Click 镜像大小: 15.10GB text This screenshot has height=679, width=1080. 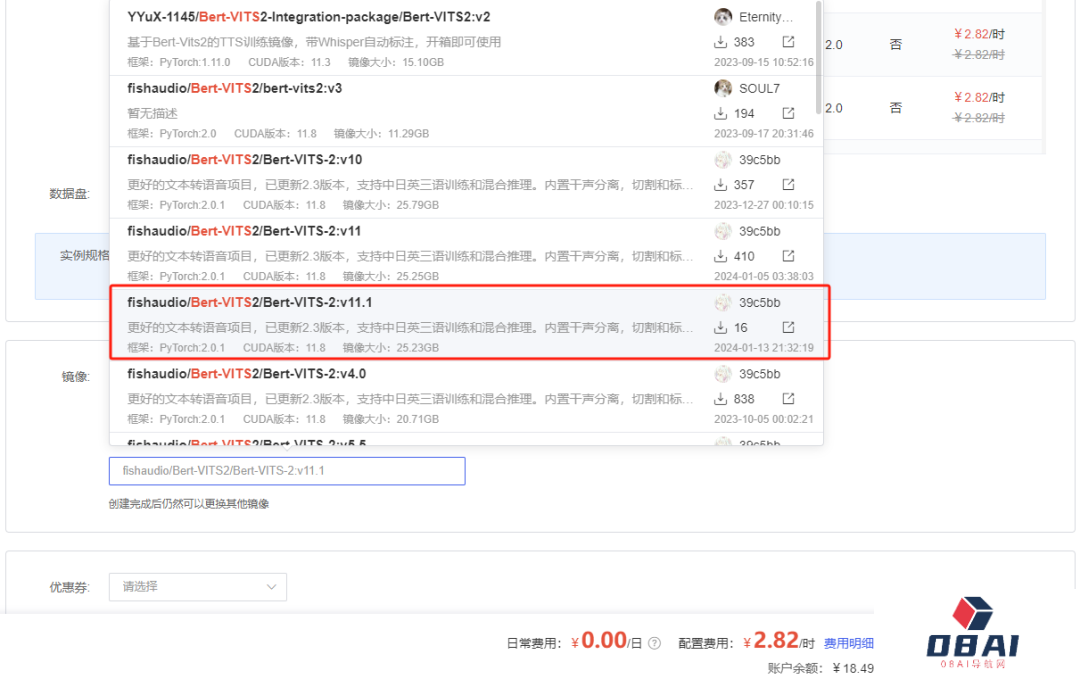396,62
